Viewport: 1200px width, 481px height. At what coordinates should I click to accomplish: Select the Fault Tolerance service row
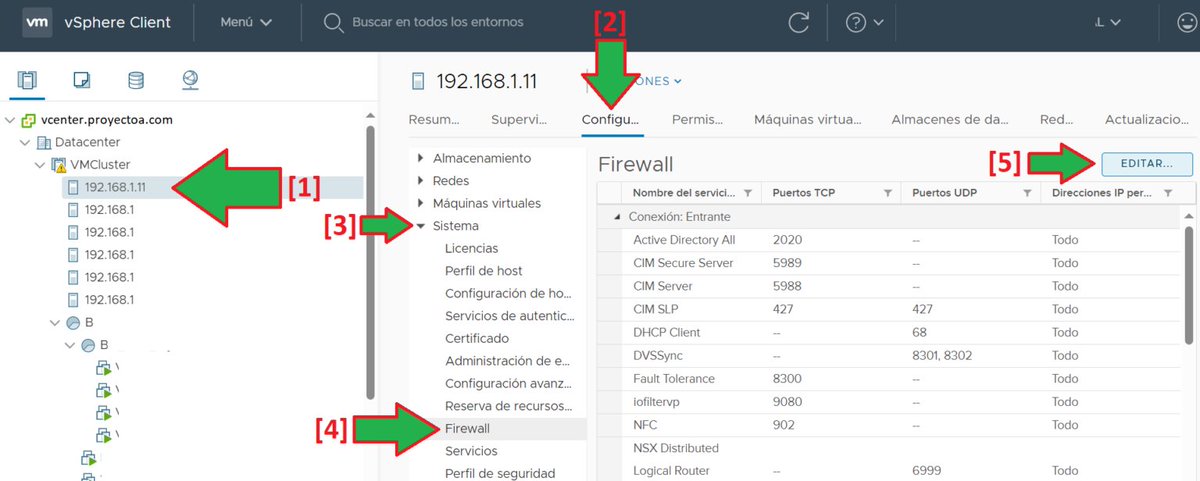point(889,378)
